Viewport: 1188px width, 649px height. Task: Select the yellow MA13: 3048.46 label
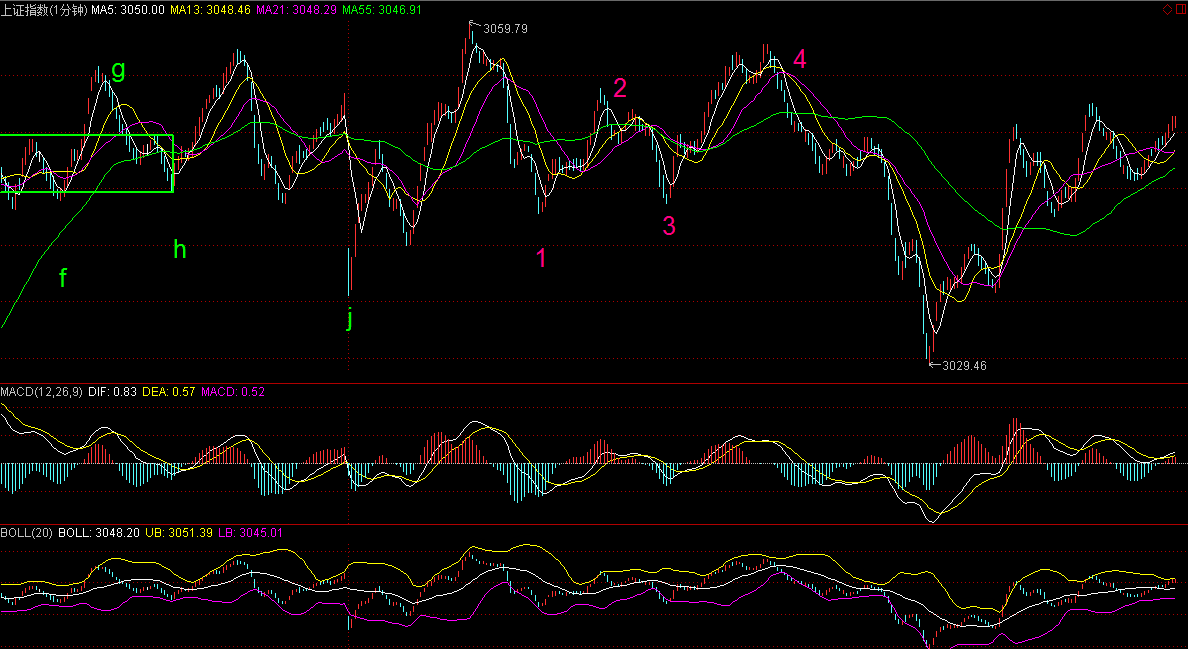coord(210,10)
